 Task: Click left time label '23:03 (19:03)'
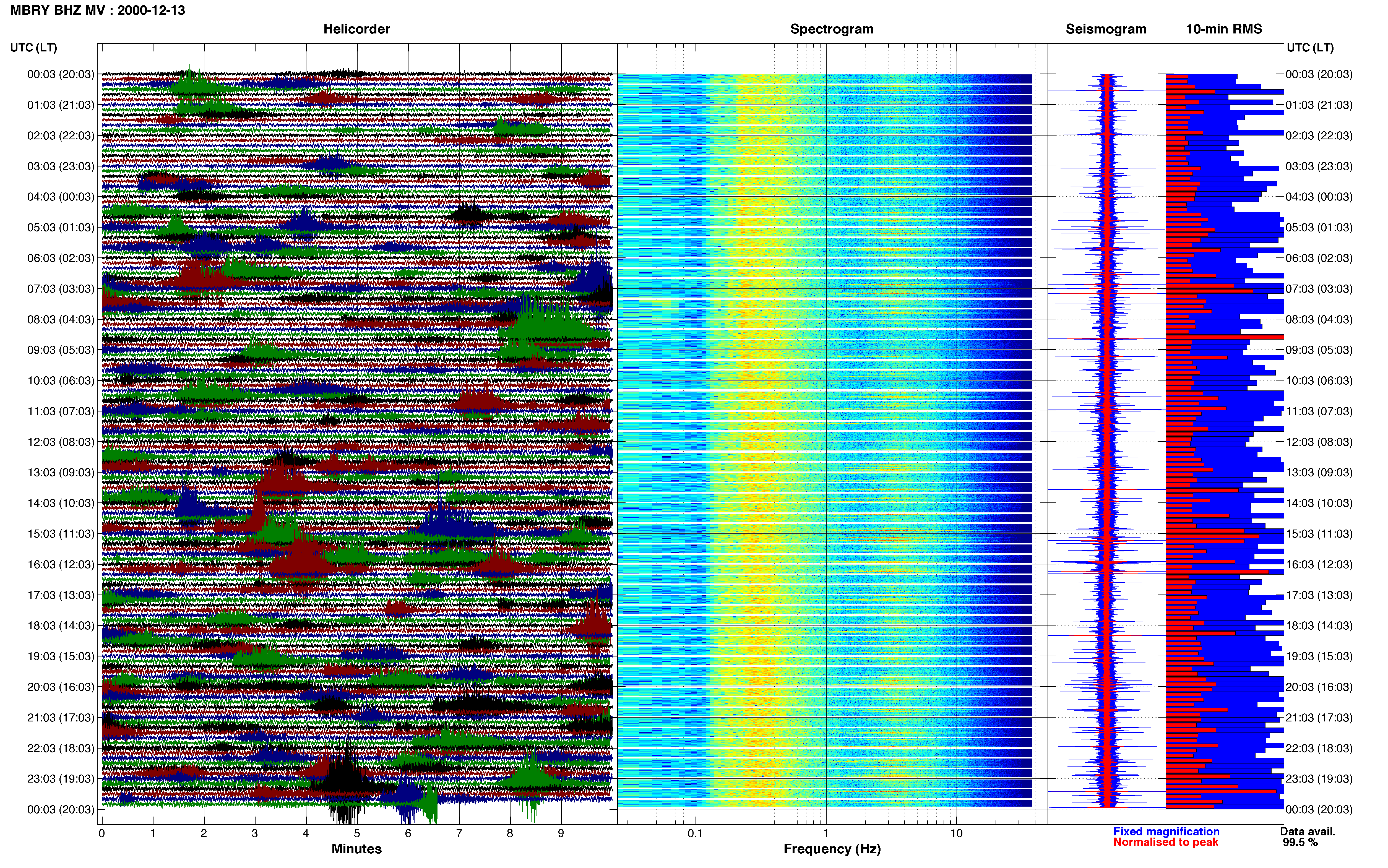(x=60, y=779)
